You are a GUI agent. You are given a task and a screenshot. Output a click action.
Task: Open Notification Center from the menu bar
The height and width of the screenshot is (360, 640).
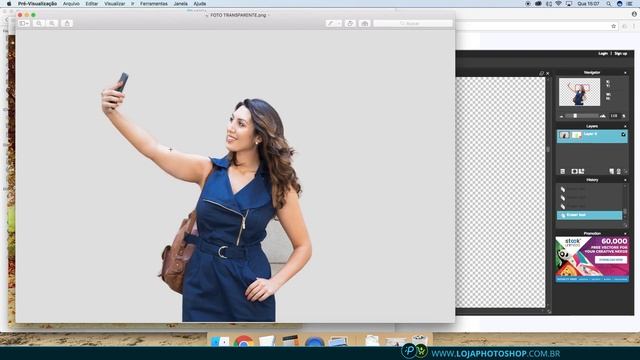629,4
